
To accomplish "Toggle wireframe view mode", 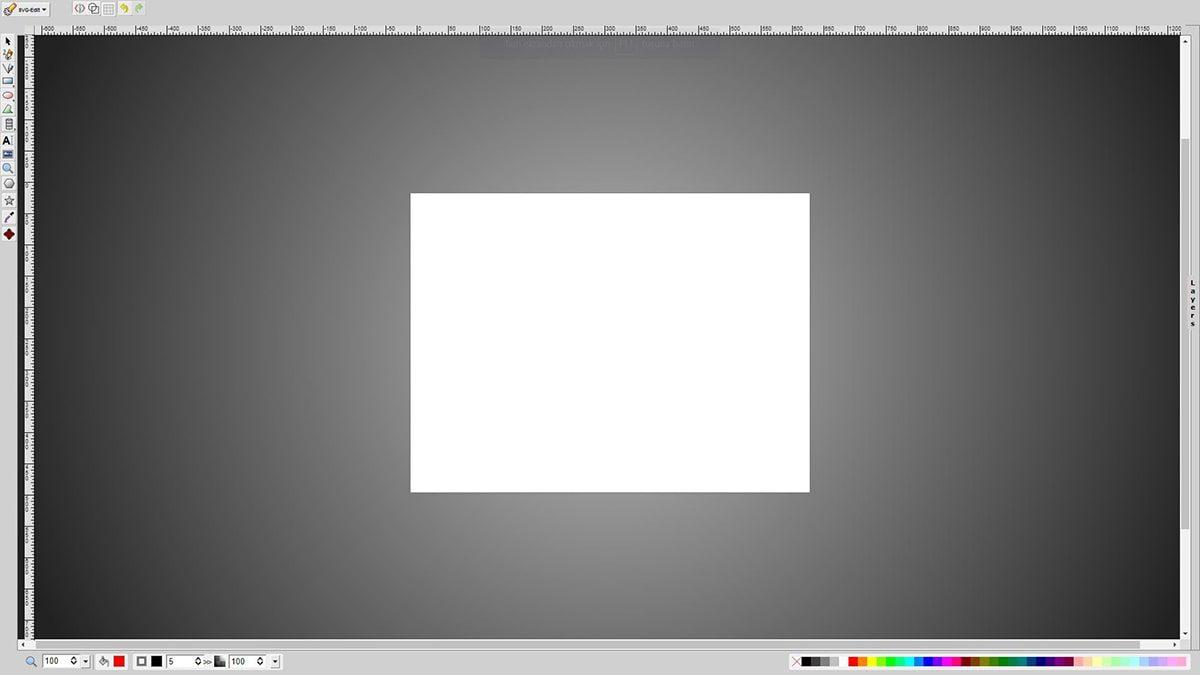I will click(93, 8).
